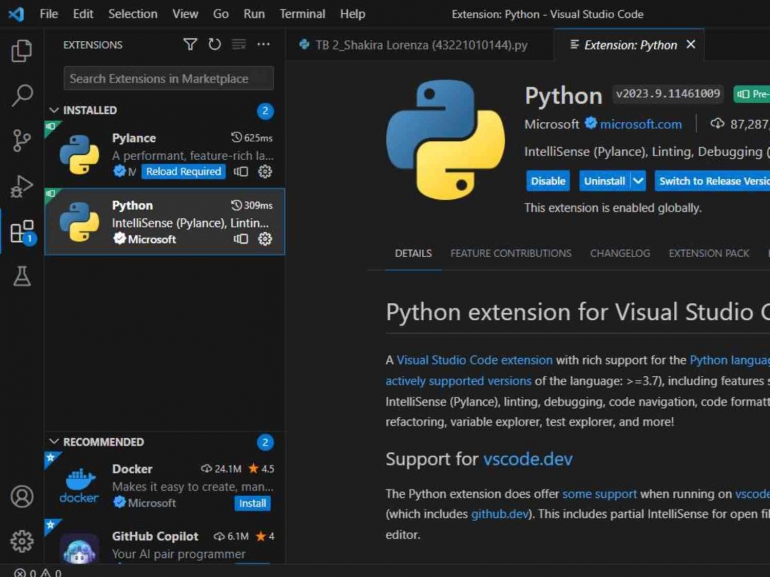The width and height of the screenshot is (770, 577).
Task: Open the Testing flask view
Action: pos(22,276)
